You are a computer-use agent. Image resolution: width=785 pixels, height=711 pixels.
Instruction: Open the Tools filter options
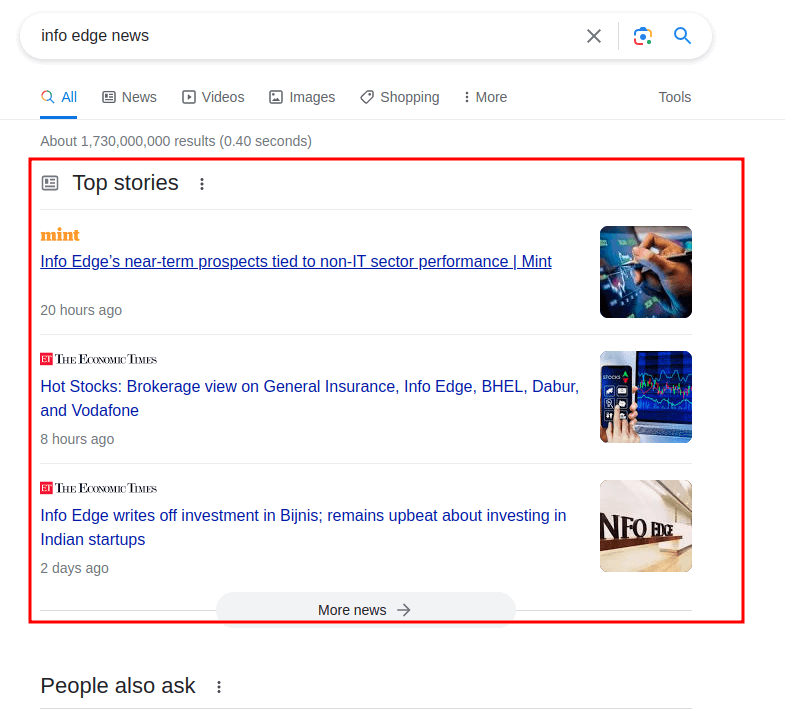tap(674, 97)
